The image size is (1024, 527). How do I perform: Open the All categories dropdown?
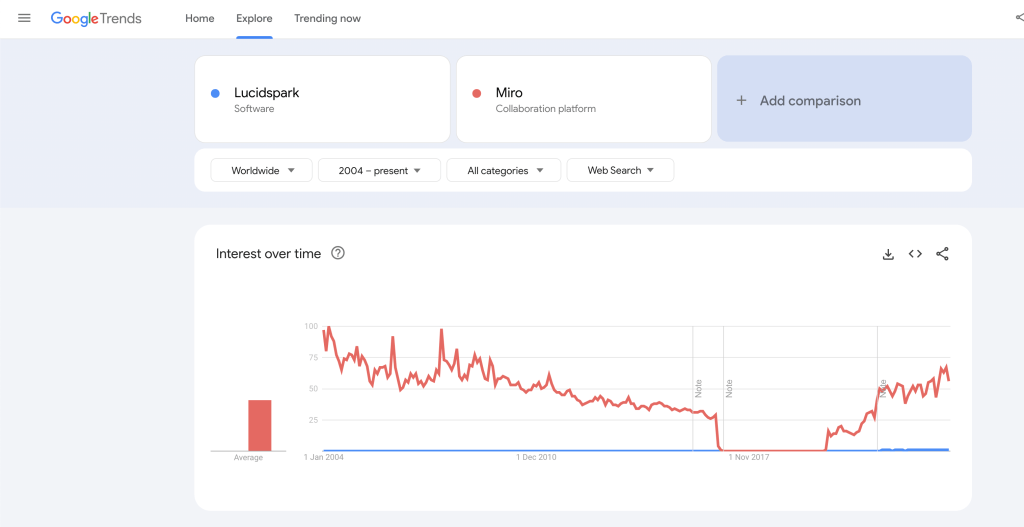(x=504, y=170)
